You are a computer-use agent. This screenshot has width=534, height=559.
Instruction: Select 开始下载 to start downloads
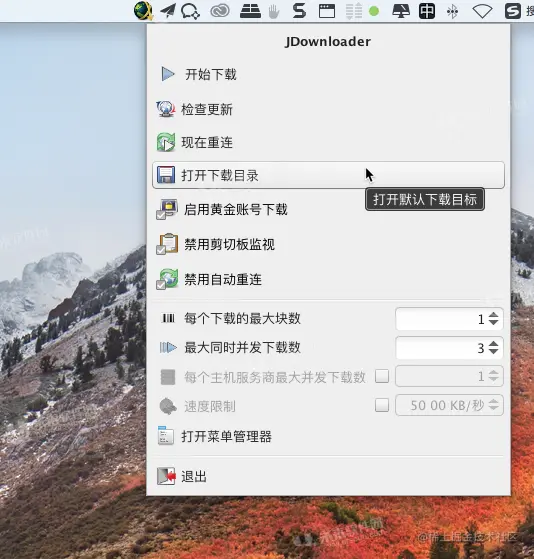click(328, 74)
